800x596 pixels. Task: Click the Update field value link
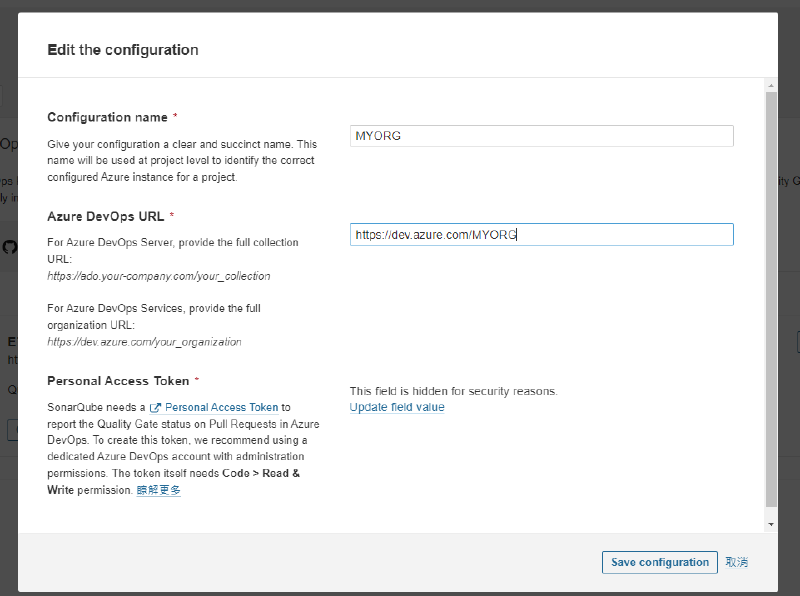397,407
